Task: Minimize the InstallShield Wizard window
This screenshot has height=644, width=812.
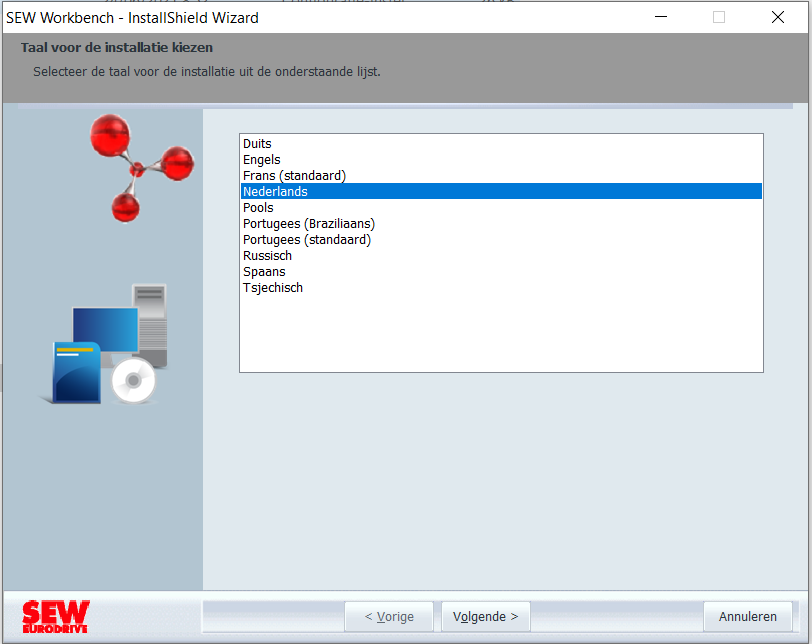Action: click(661, 17)
